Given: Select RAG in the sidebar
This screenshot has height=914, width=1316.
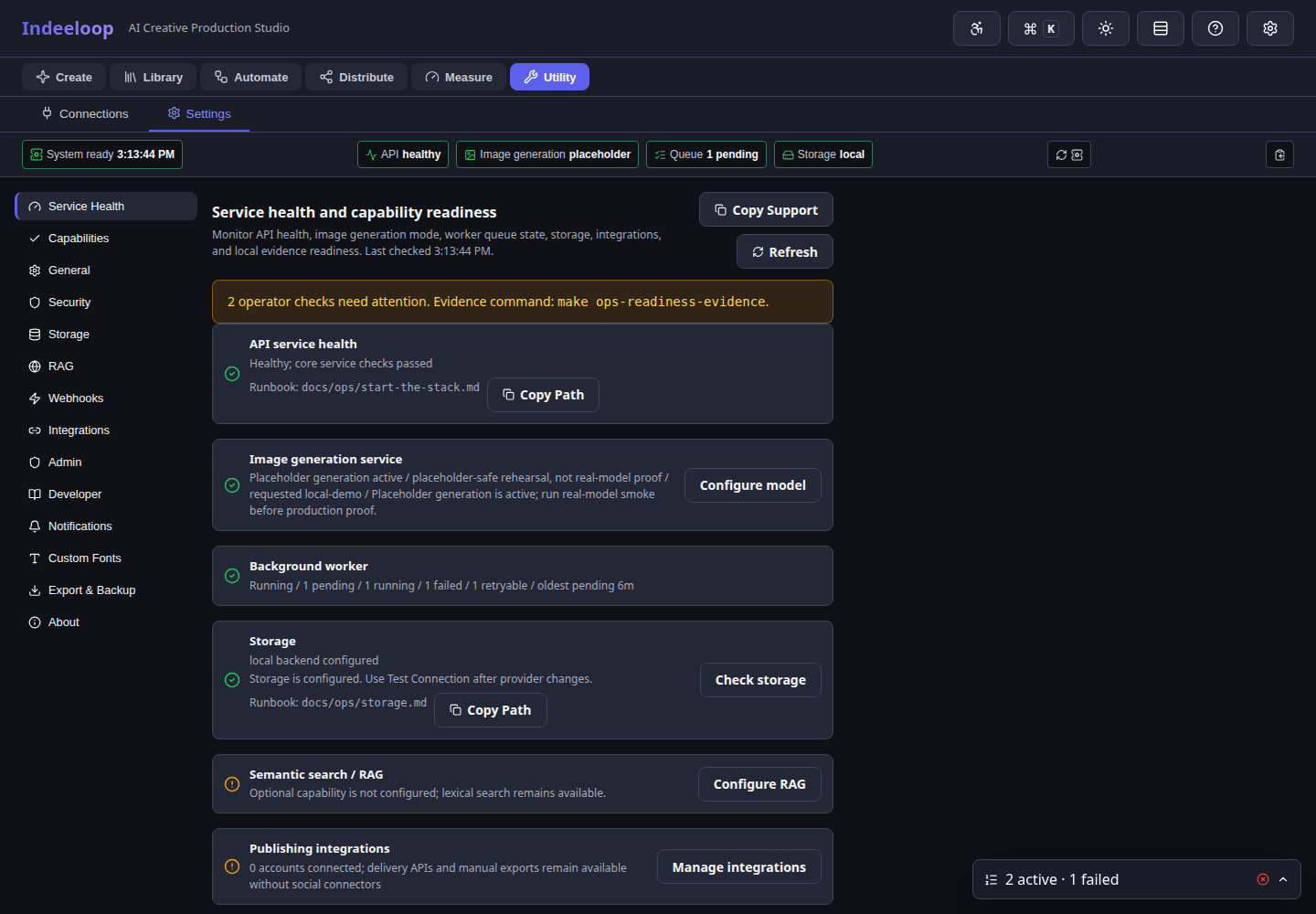Looking at the screenshot, I should pyautogui.click(x=106, y=367).
